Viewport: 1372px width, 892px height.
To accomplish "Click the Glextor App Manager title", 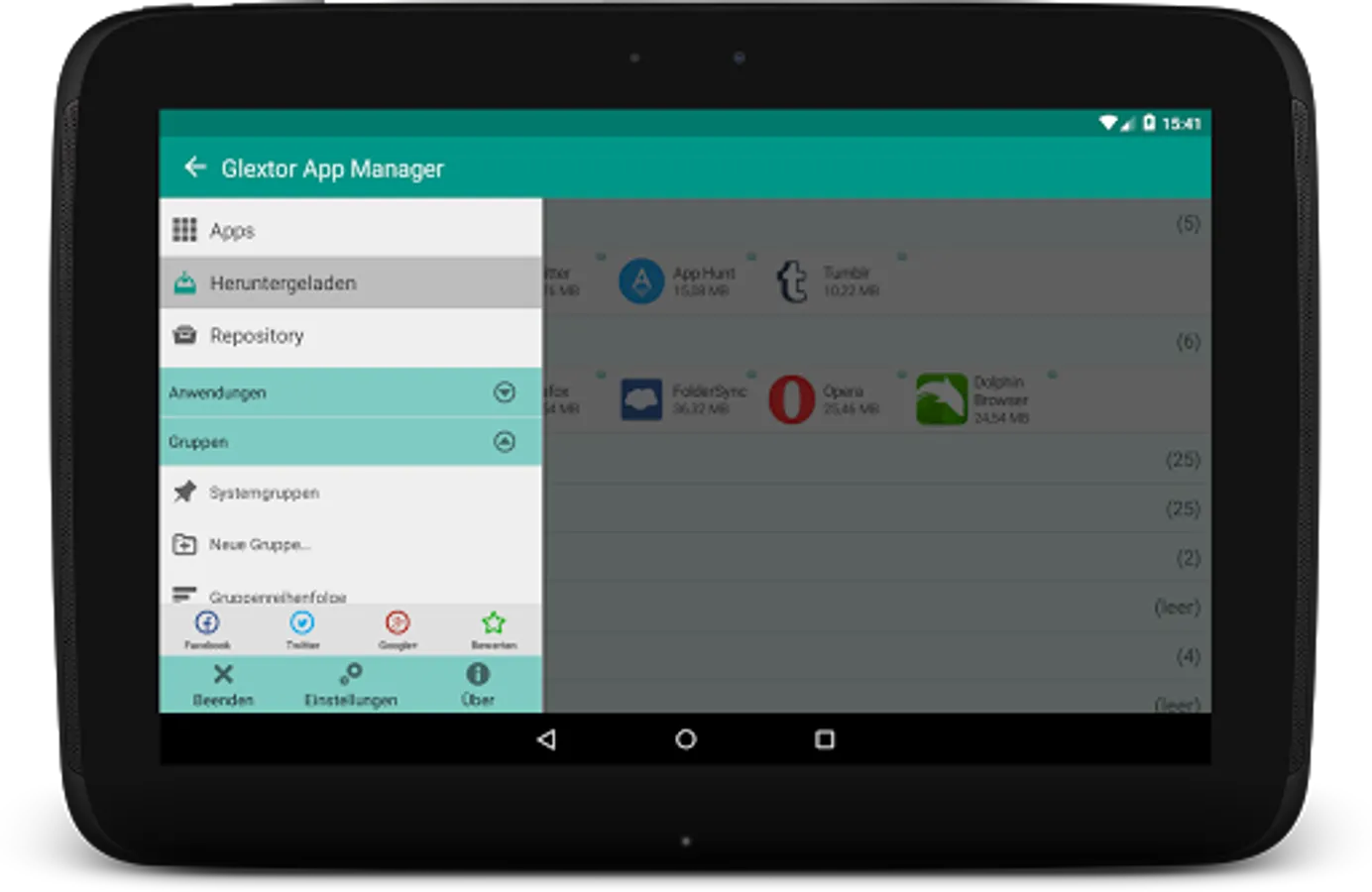I will tap(332, 168).
